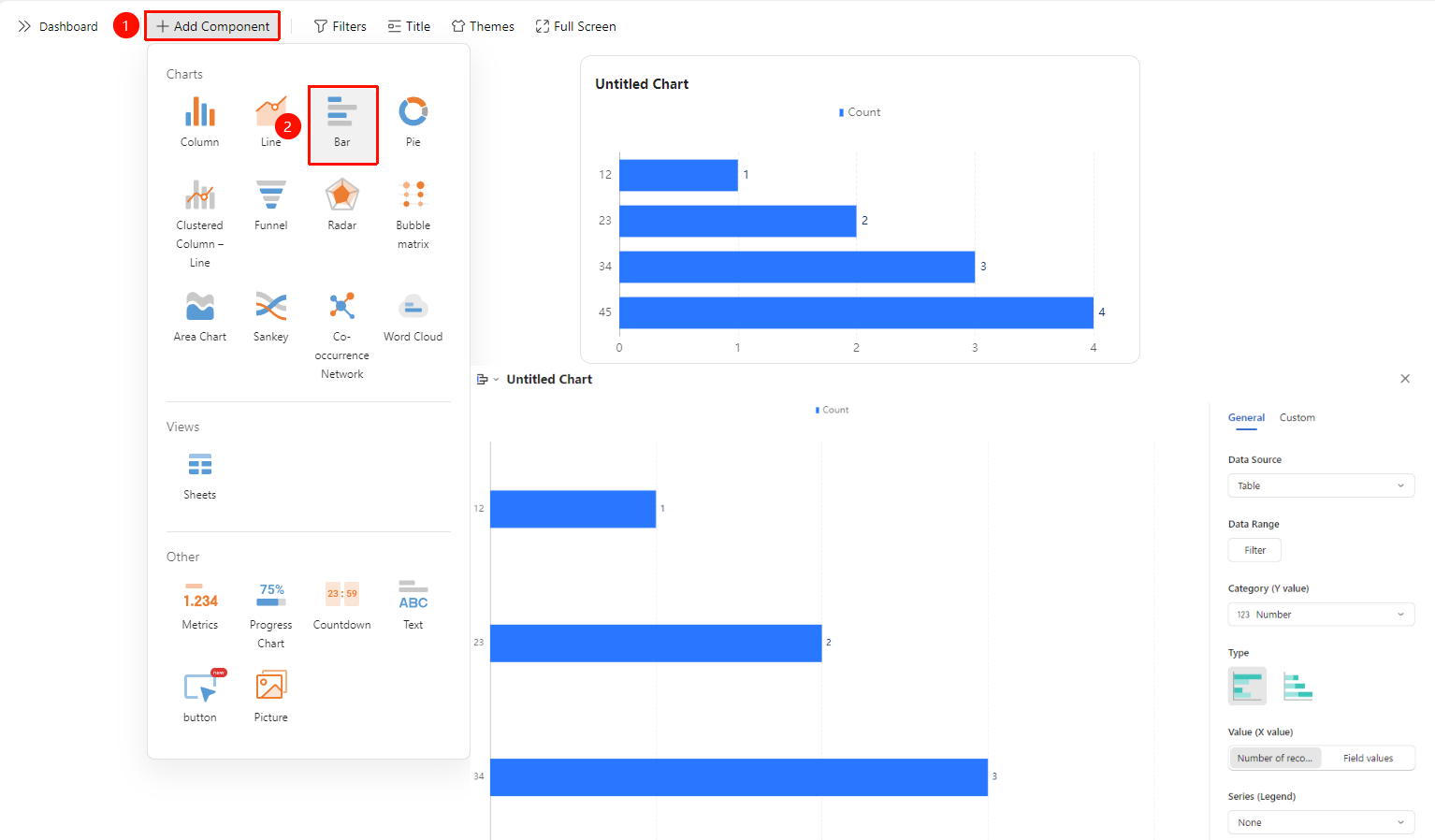Screen dimensions: 1435x840
Task: Insert a Sankey chart
Action: click(271, 306)
